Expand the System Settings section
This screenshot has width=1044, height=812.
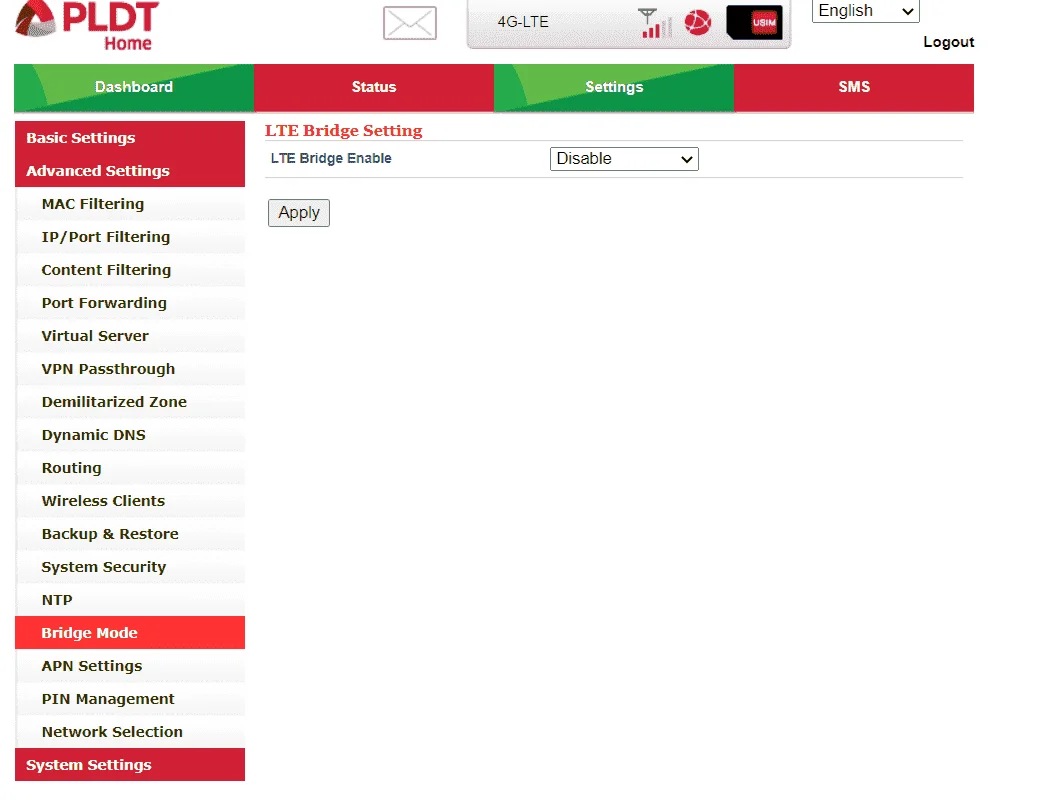click(x=130, y=765)
